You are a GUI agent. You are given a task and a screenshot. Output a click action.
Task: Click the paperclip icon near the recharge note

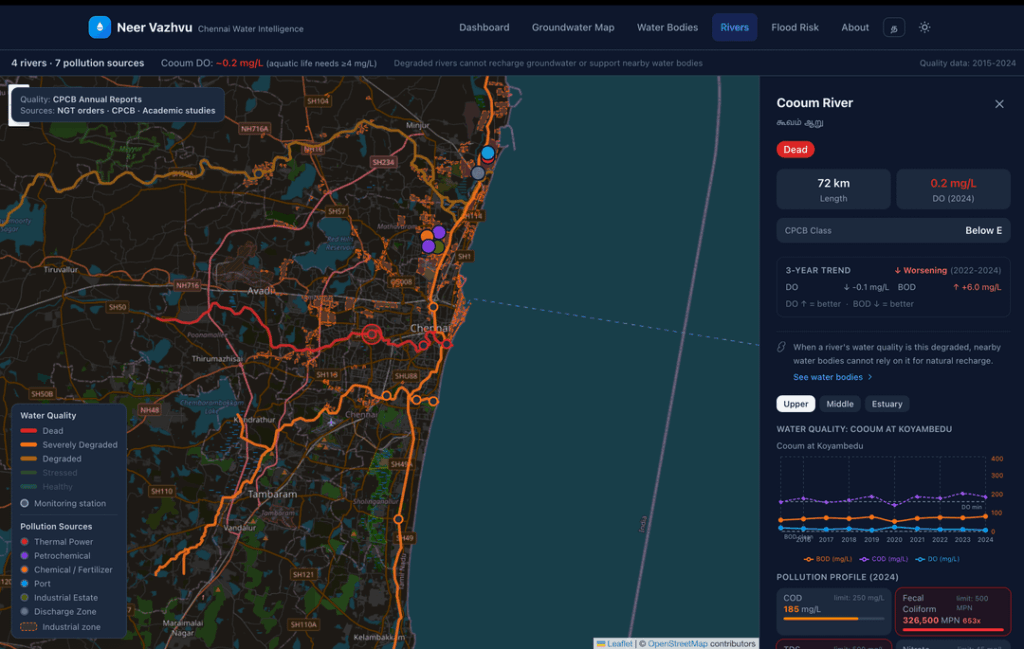781,347
